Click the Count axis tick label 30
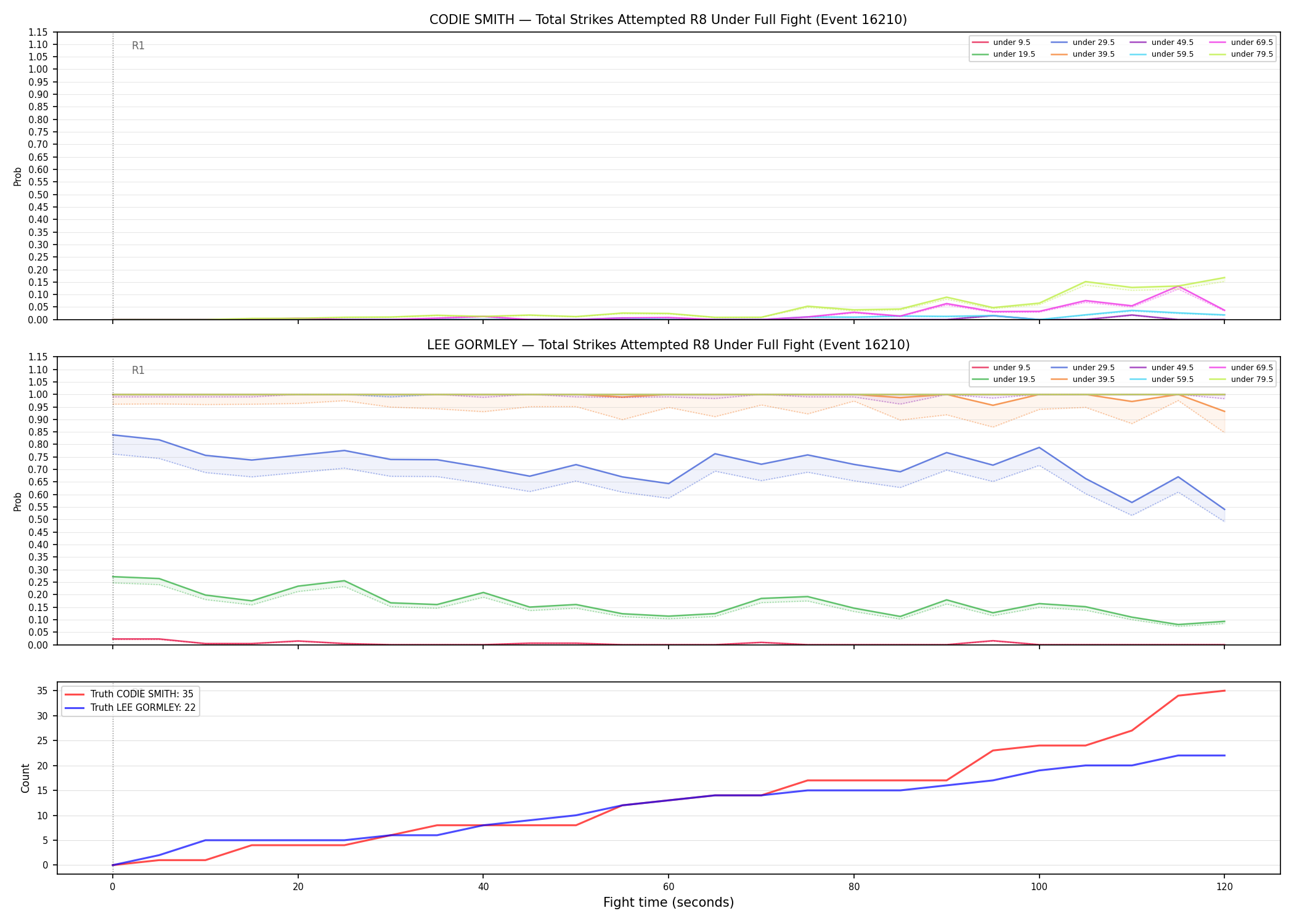The height and width of the screenshot is (924, 1294). click(x=43, y=716)
